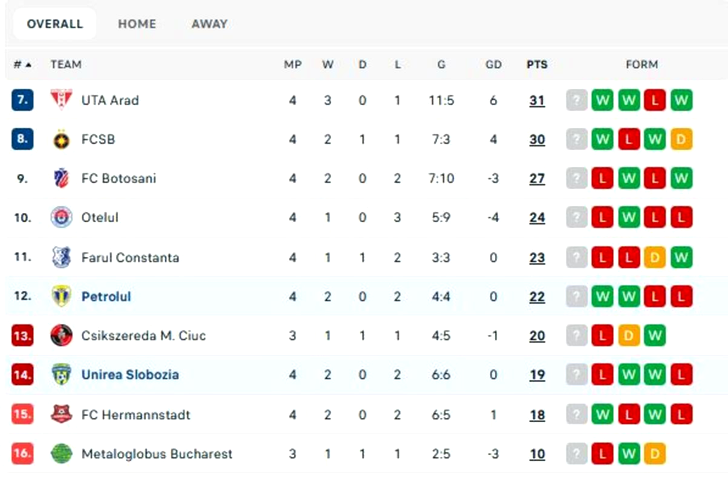Open the Petrolul team link
Screen dimensions: 728x484
tap(106, 297)
